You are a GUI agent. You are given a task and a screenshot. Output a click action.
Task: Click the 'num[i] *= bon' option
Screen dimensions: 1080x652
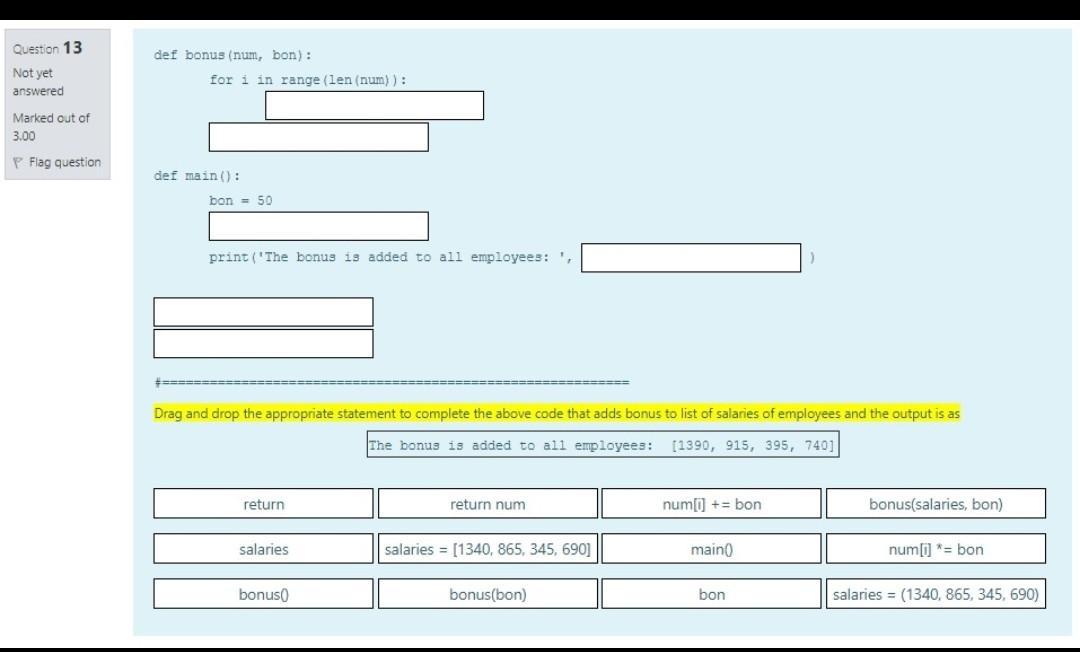(936, 548)
